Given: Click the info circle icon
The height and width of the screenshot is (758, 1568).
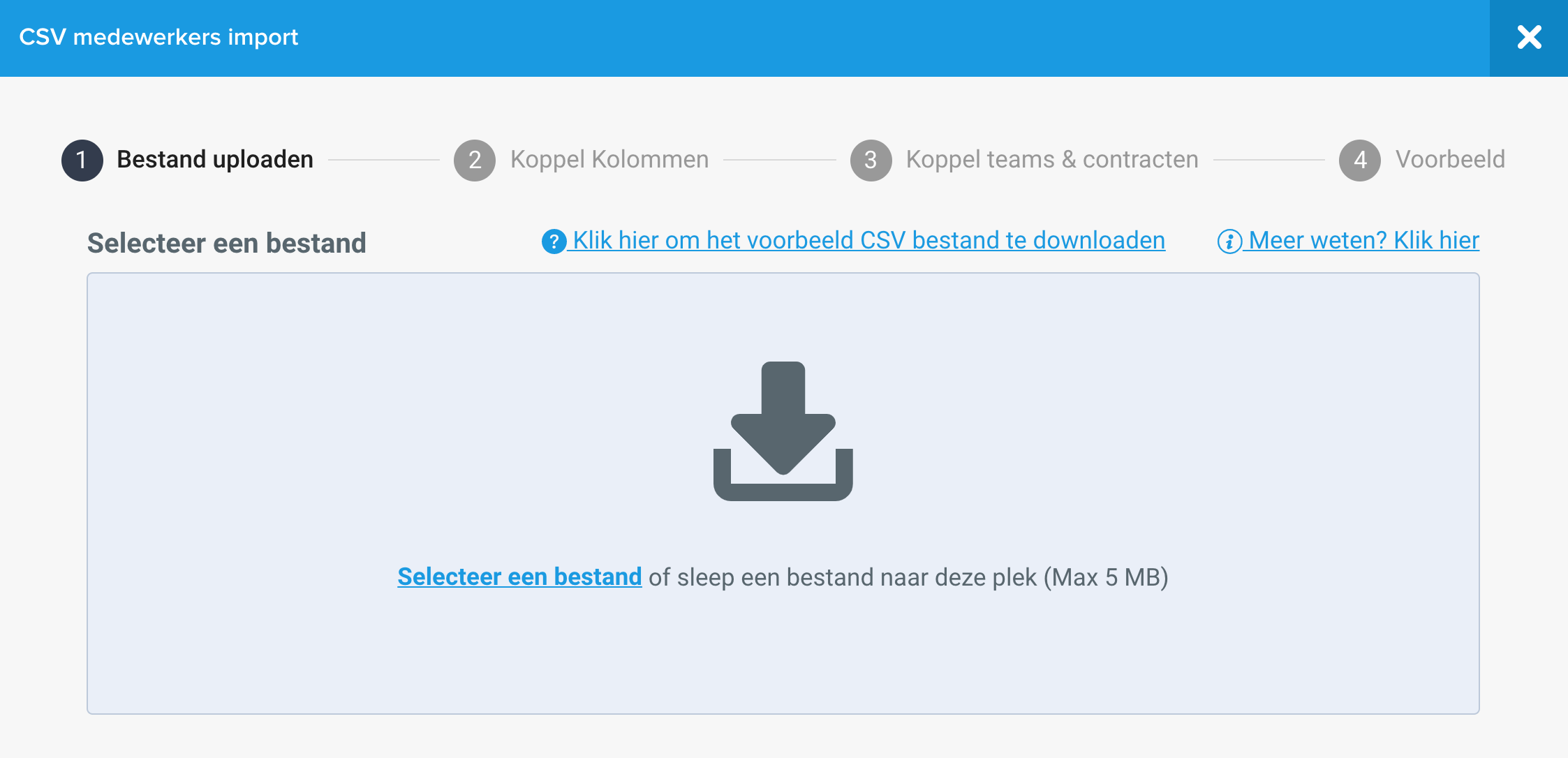Looking at the screenshot, I should [1229, 241].
